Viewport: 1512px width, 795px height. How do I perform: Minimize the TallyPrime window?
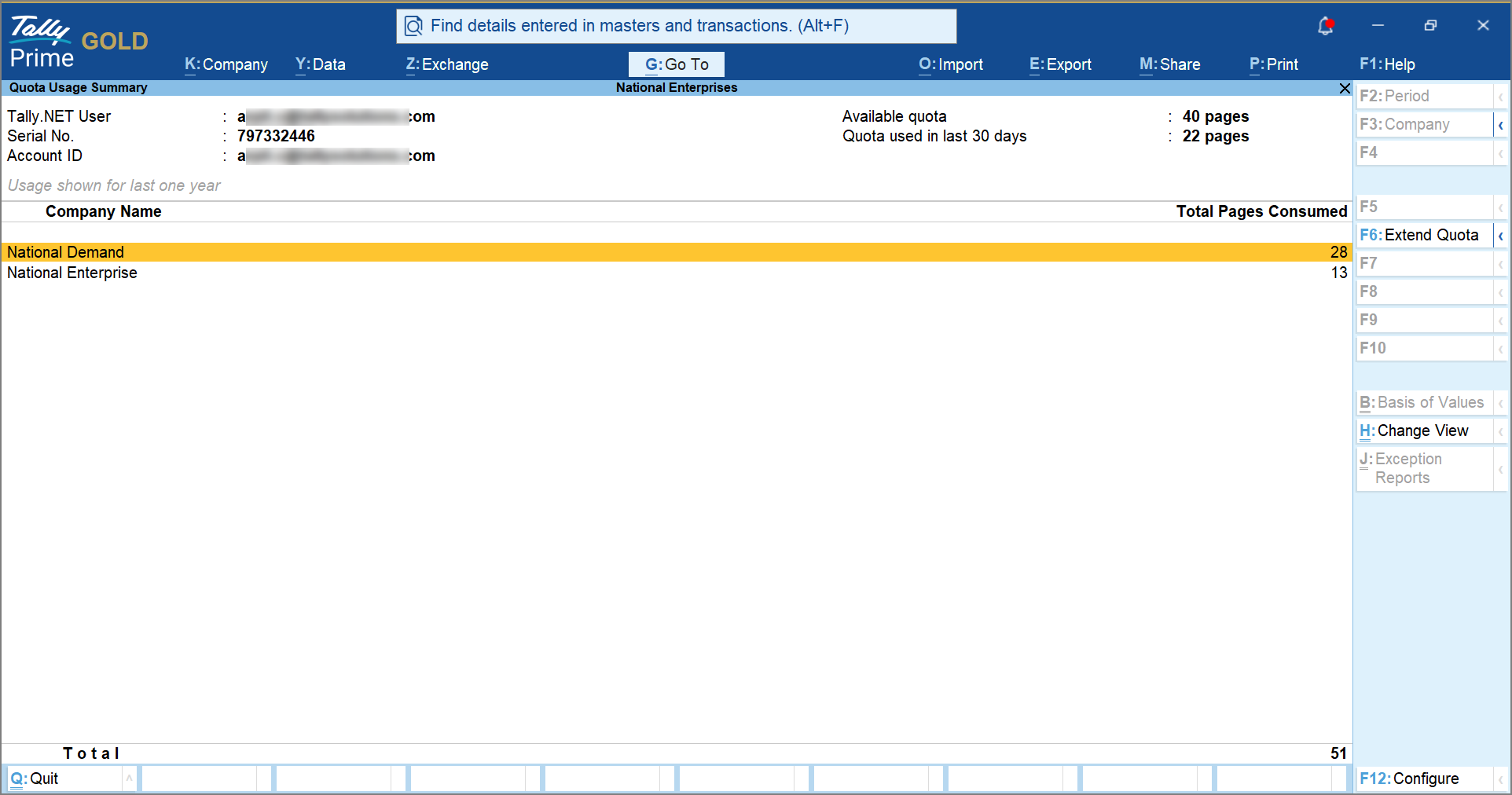1378,26
